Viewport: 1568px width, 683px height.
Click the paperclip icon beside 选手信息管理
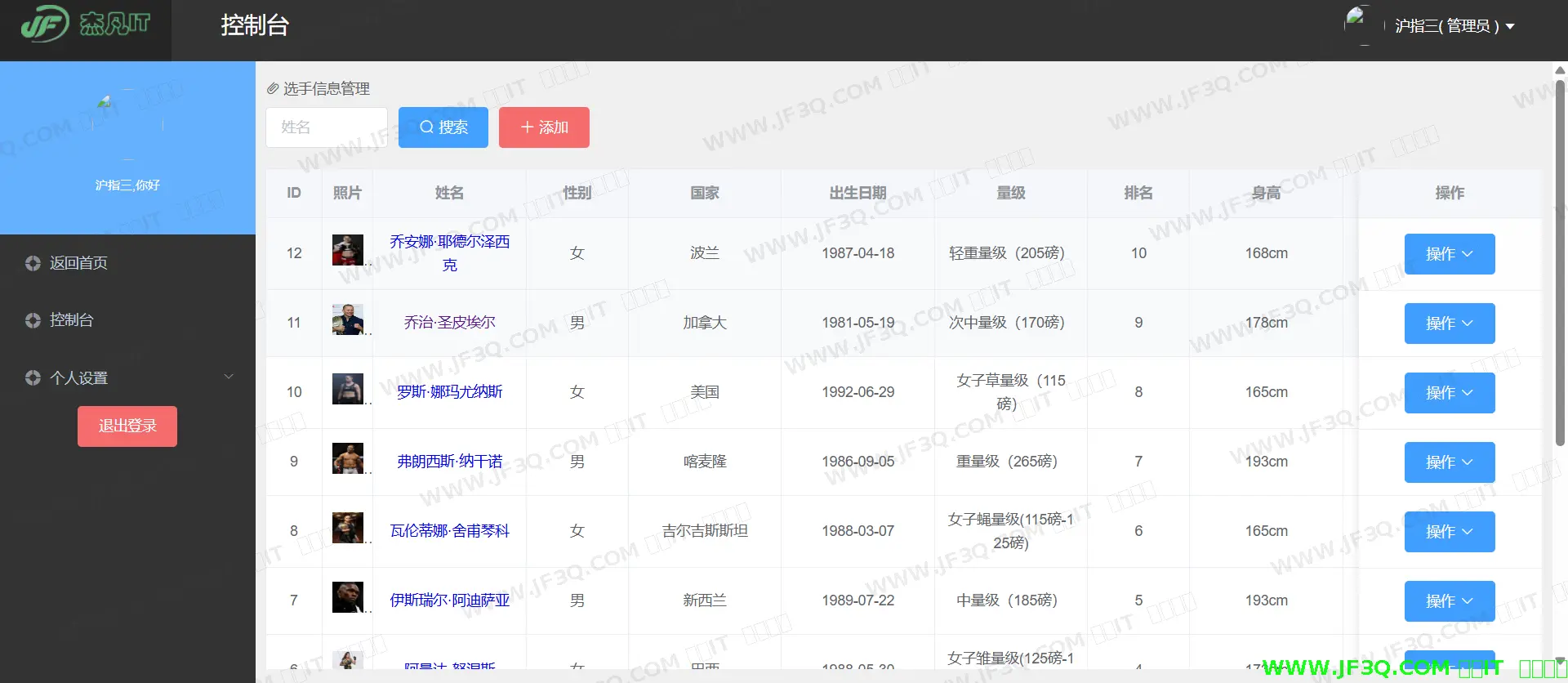(273, 88)
